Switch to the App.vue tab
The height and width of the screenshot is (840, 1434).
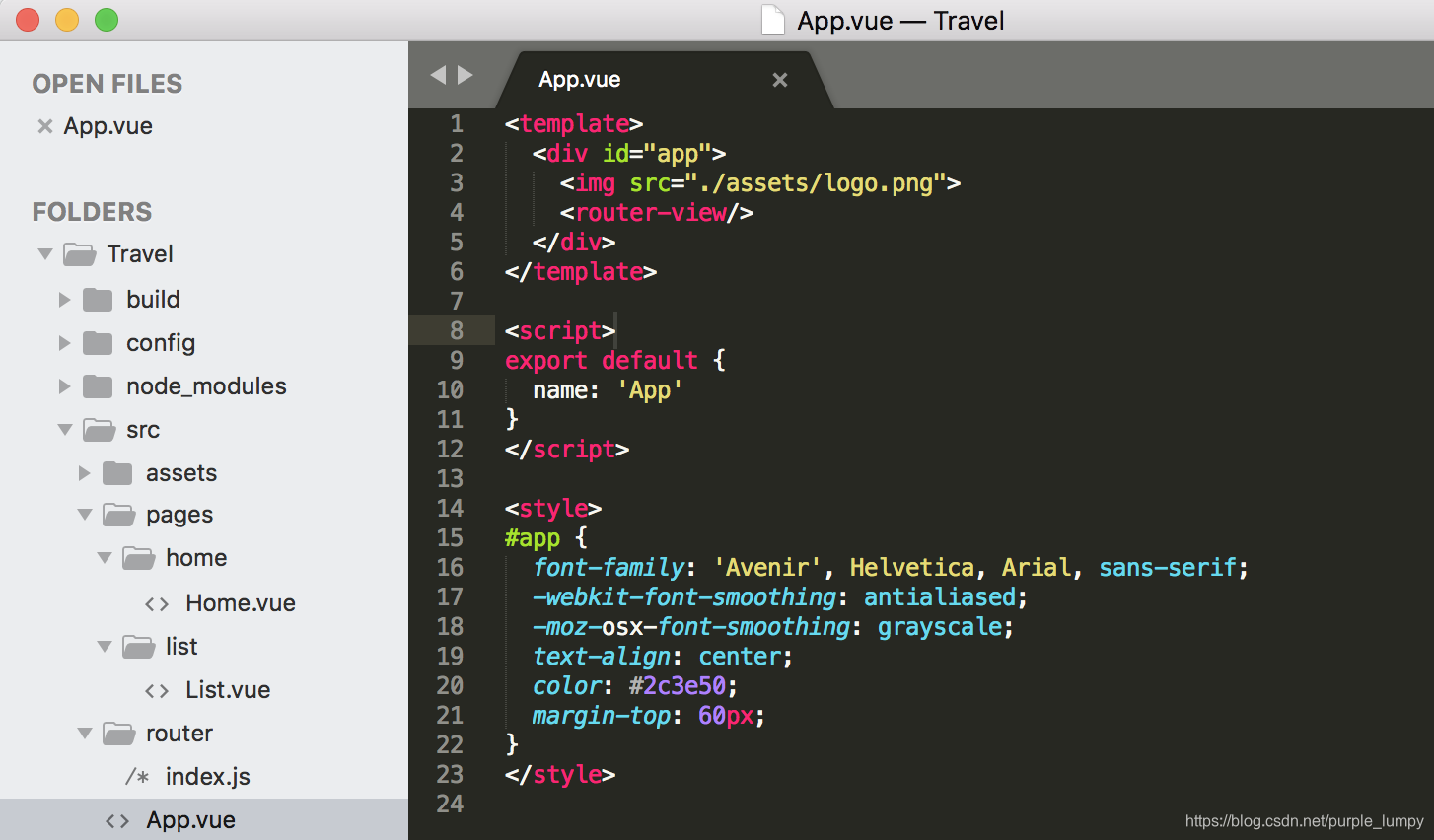[580, 80]
